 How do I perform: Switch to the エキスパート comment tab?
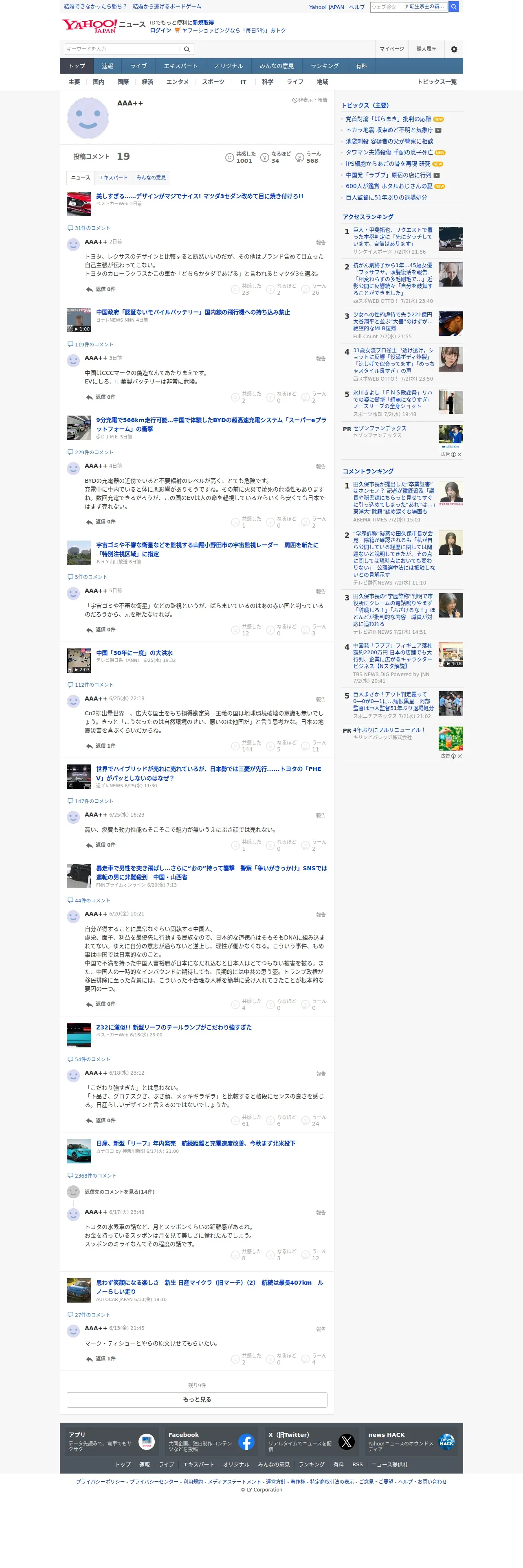(113, 178)
